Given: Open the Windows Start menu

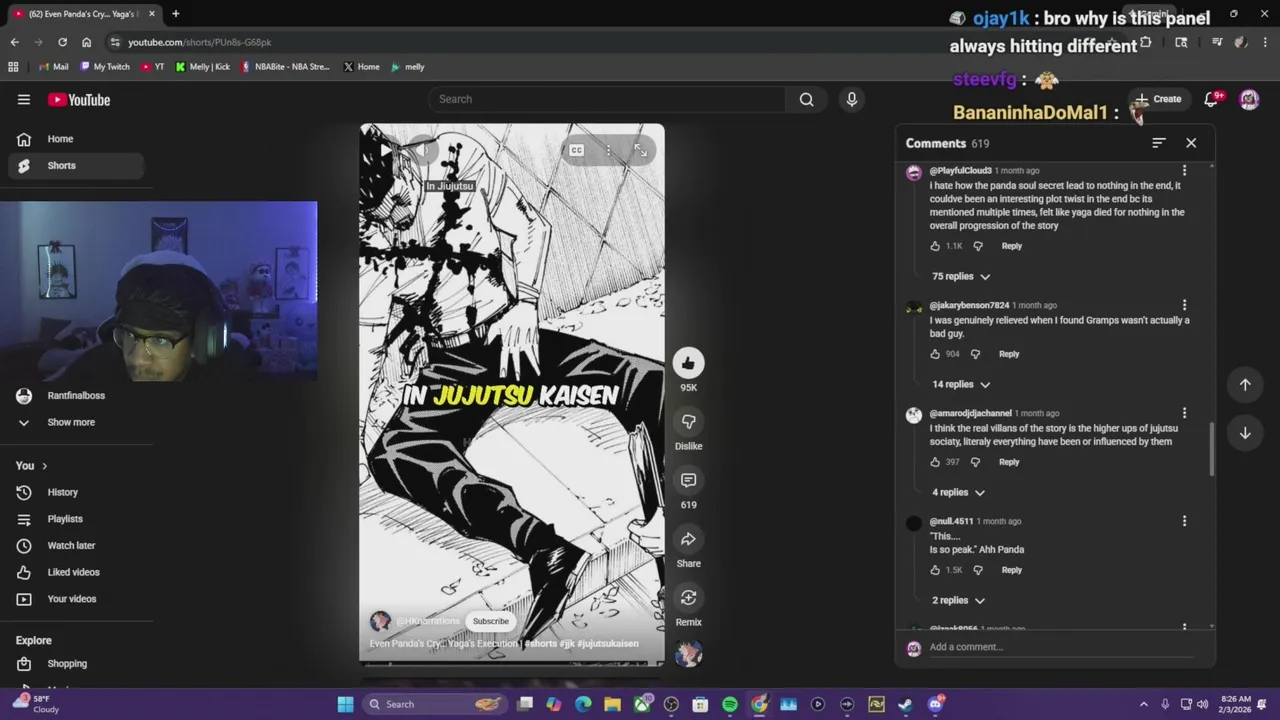Looking at the screenshot, I should [345, 704].
